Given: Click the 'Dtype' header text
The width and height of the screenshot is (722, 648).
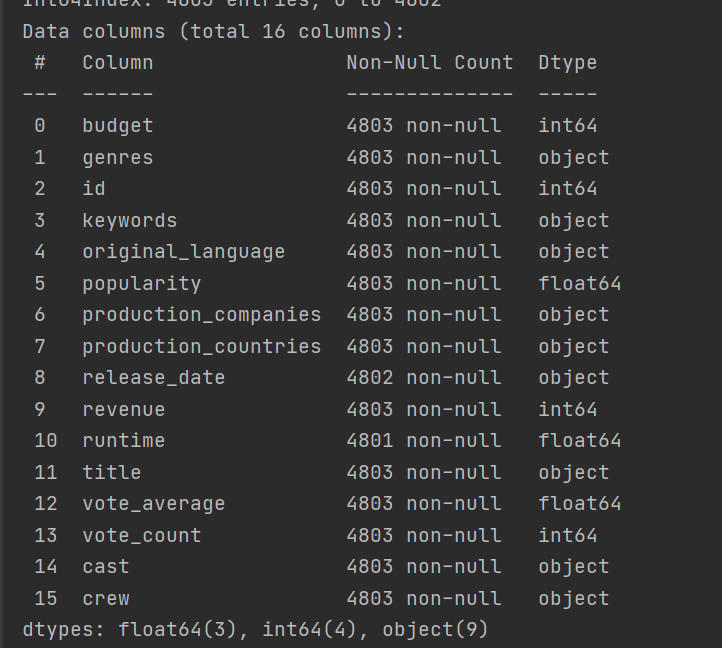Looking at the screenshot, I should [568, 63].
